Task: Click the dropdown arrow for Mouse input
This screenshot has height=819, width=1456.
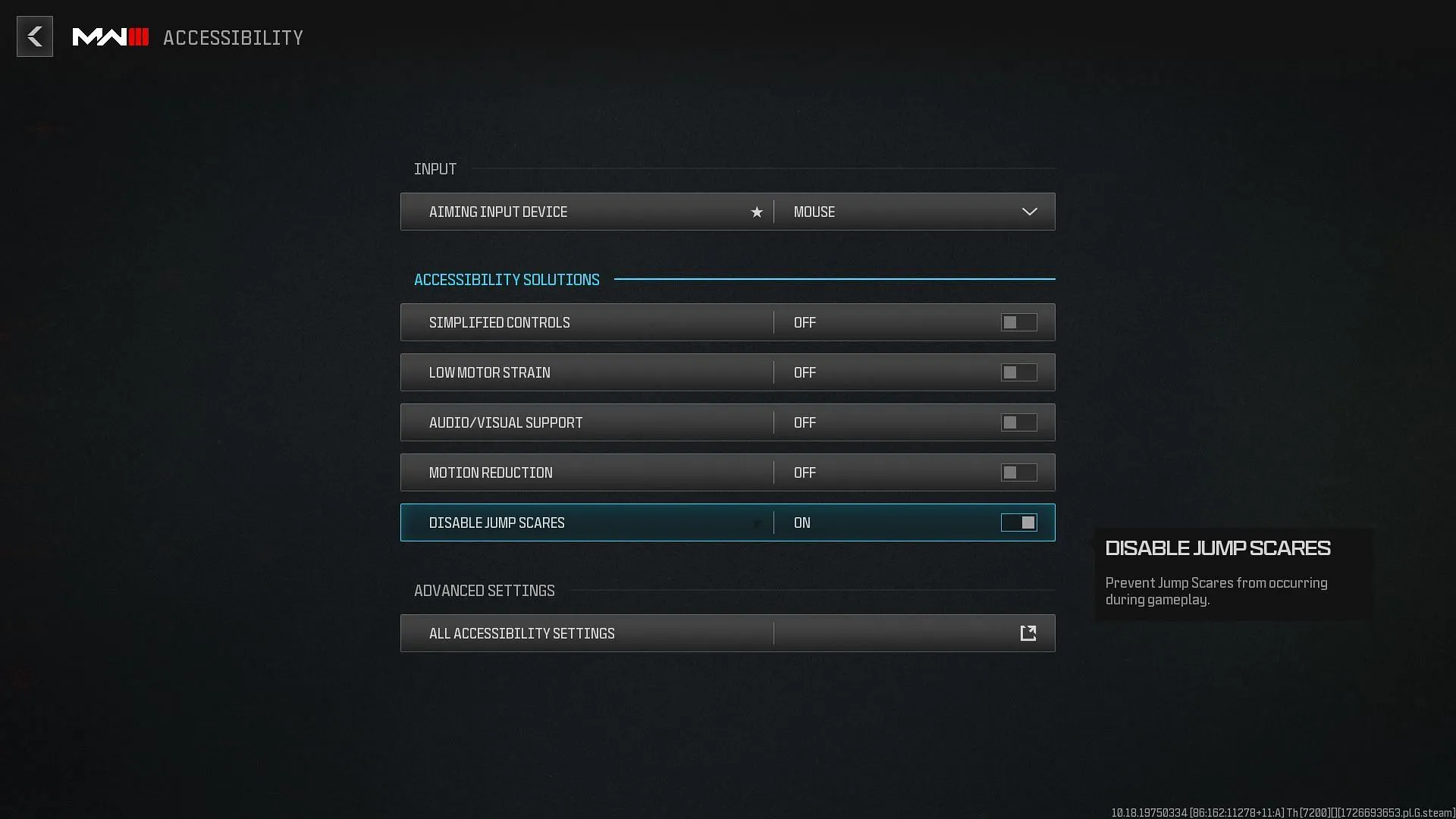Action: [x=1029, y=211]
